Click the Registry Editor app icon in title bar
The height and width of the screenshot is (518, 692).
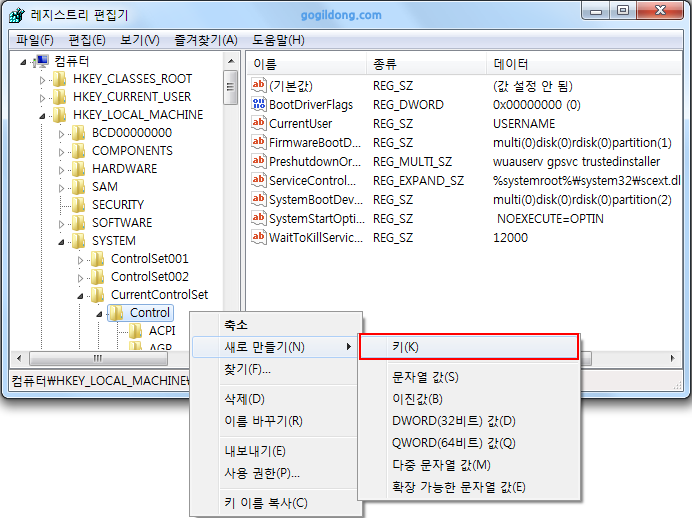17,15
